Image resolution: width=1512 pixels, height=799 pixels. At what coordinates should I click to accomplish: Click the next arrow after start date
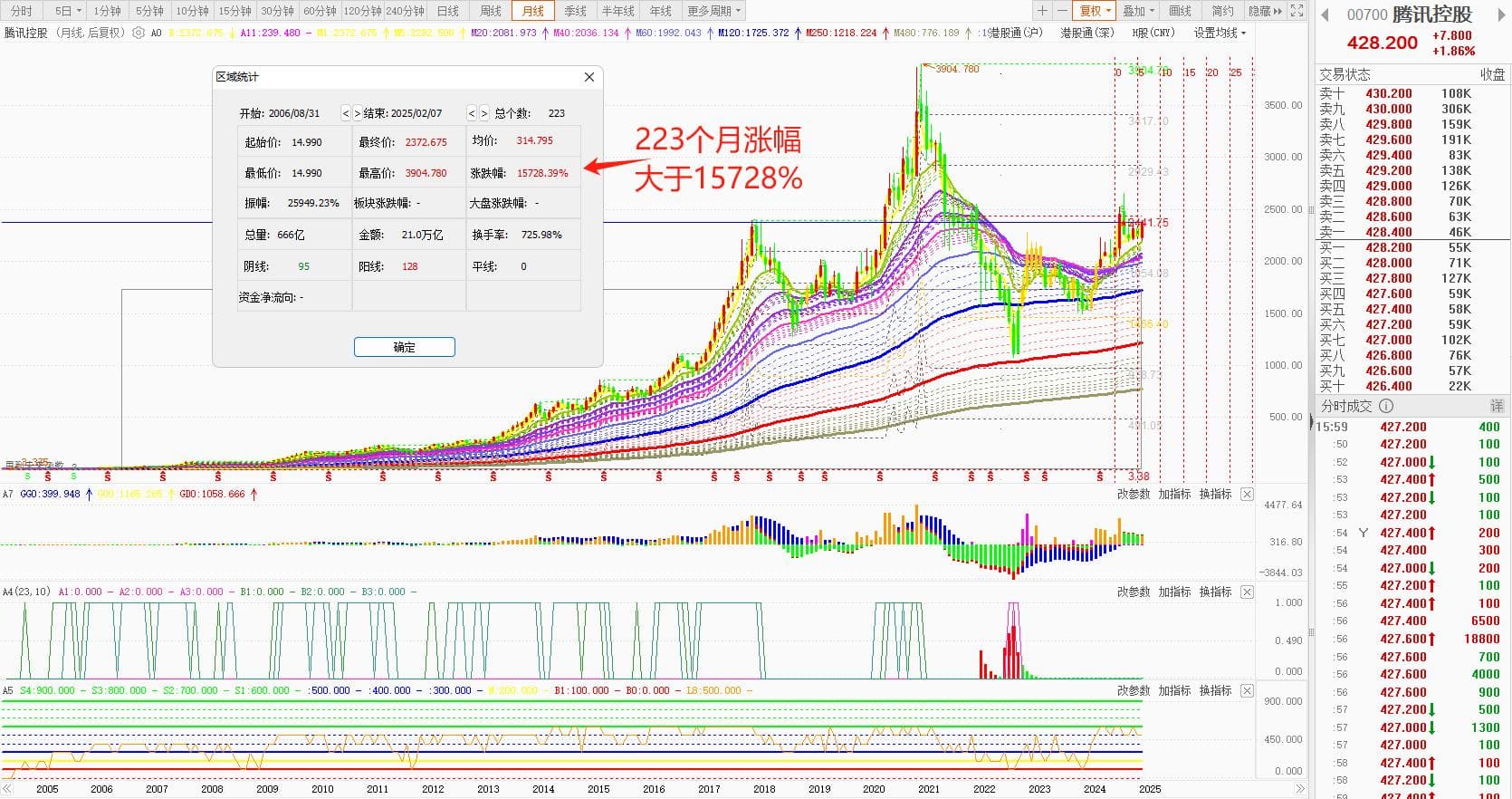tap(357, 113)
